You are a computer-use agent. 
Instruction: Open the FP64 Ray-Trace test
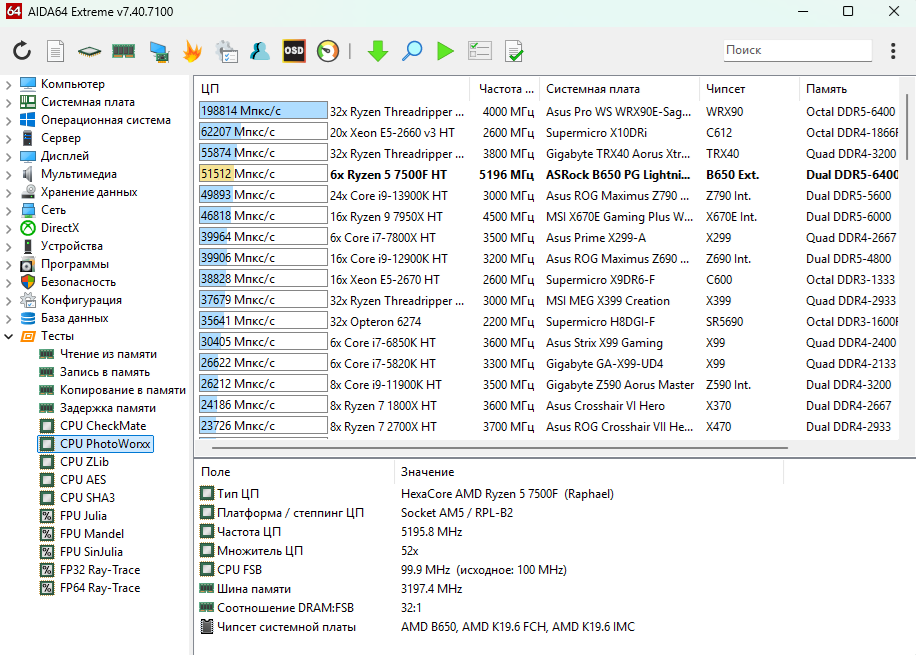coord(100,588)
